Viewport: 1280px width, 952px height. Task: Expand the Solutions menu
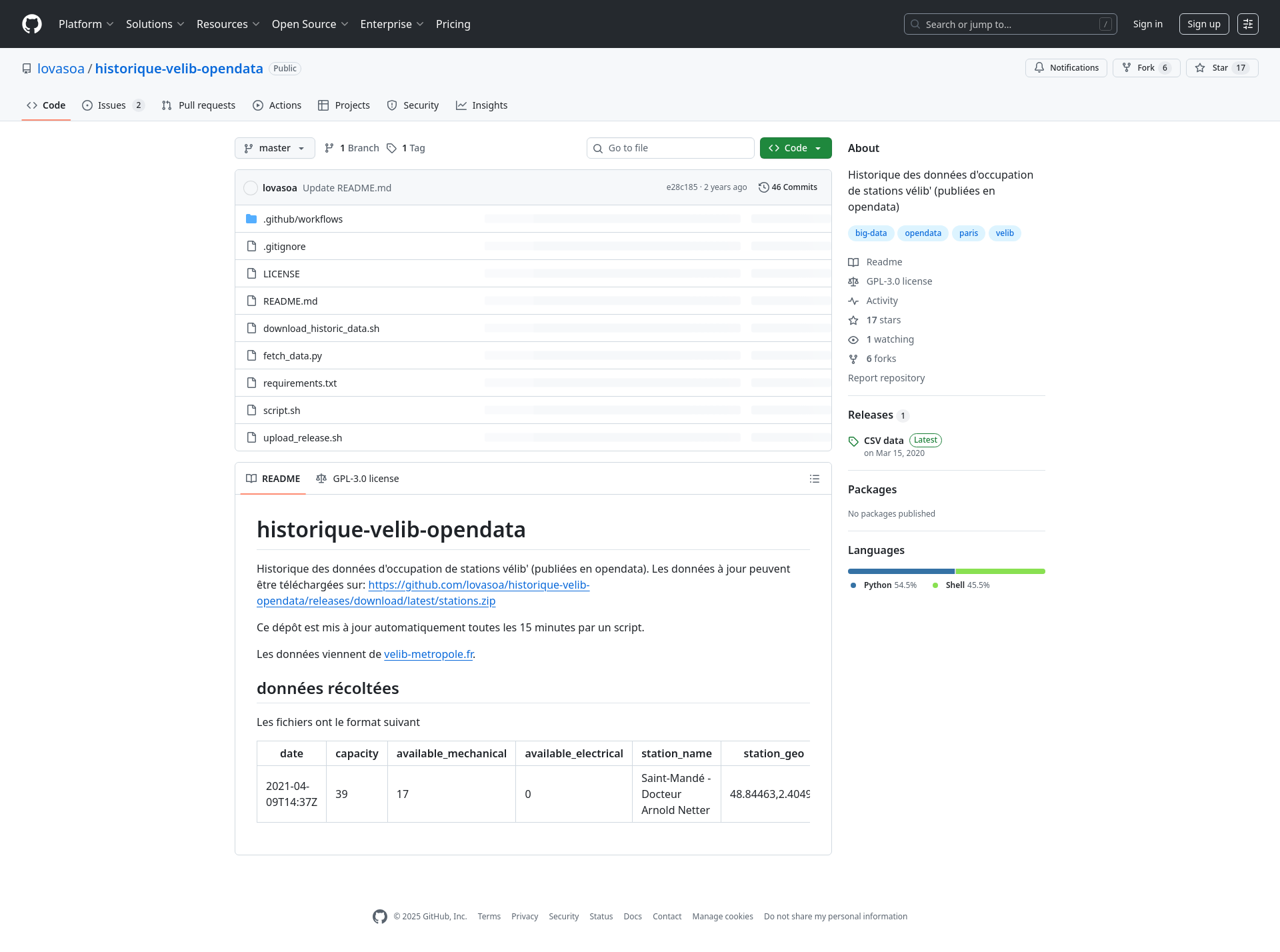(155, 24)
